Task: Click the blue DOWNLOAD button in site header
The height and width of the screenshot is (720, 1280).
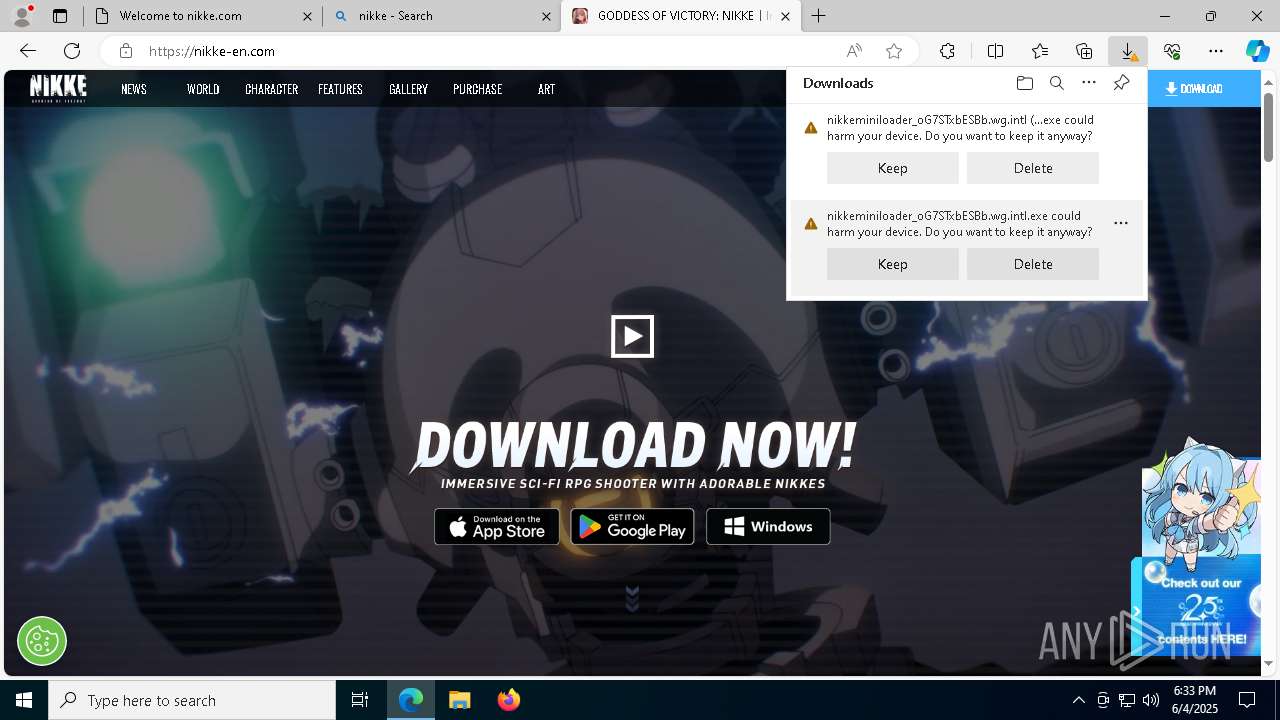Action: coord(1203,88)
